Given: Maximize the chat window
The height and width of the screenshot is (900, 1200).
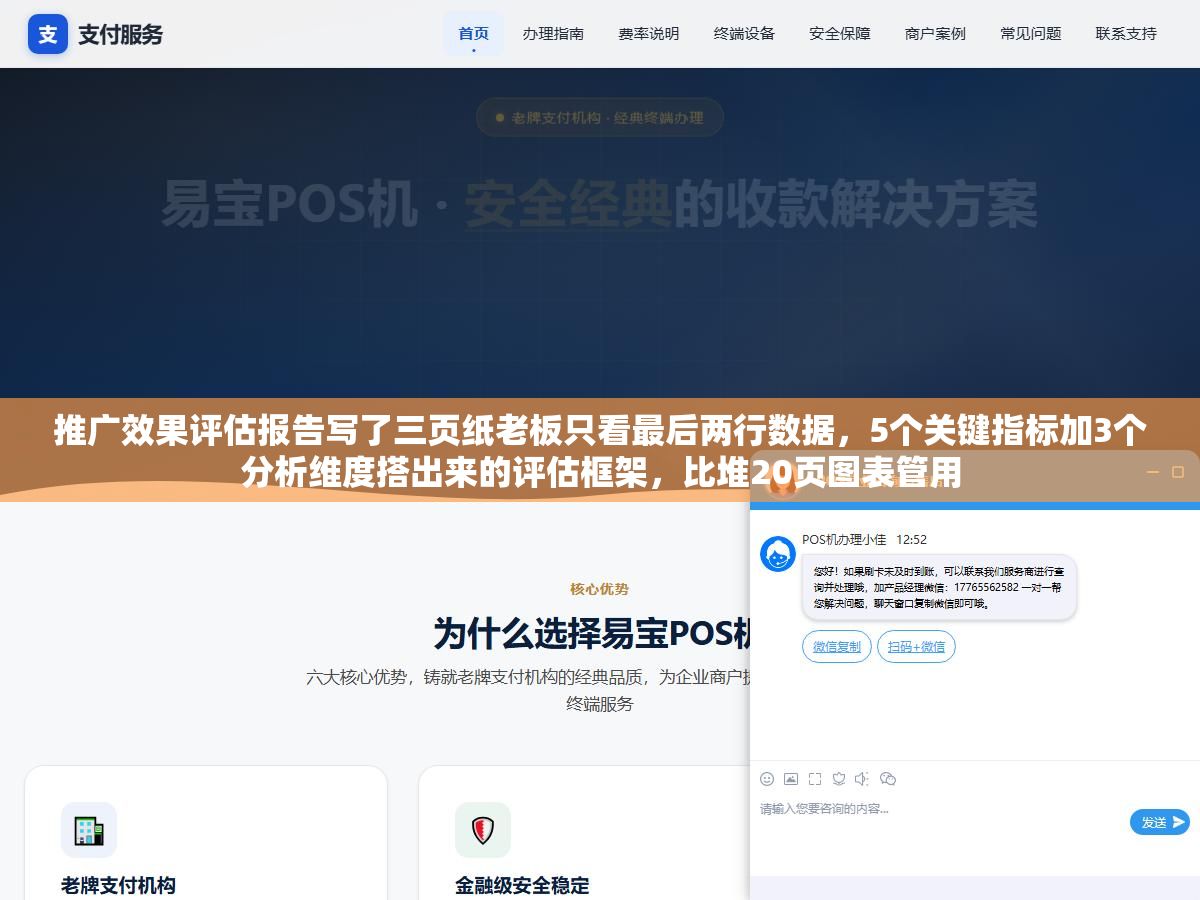Looking at the screenshot, I should pyautogui.click(x=1178, y=472).
